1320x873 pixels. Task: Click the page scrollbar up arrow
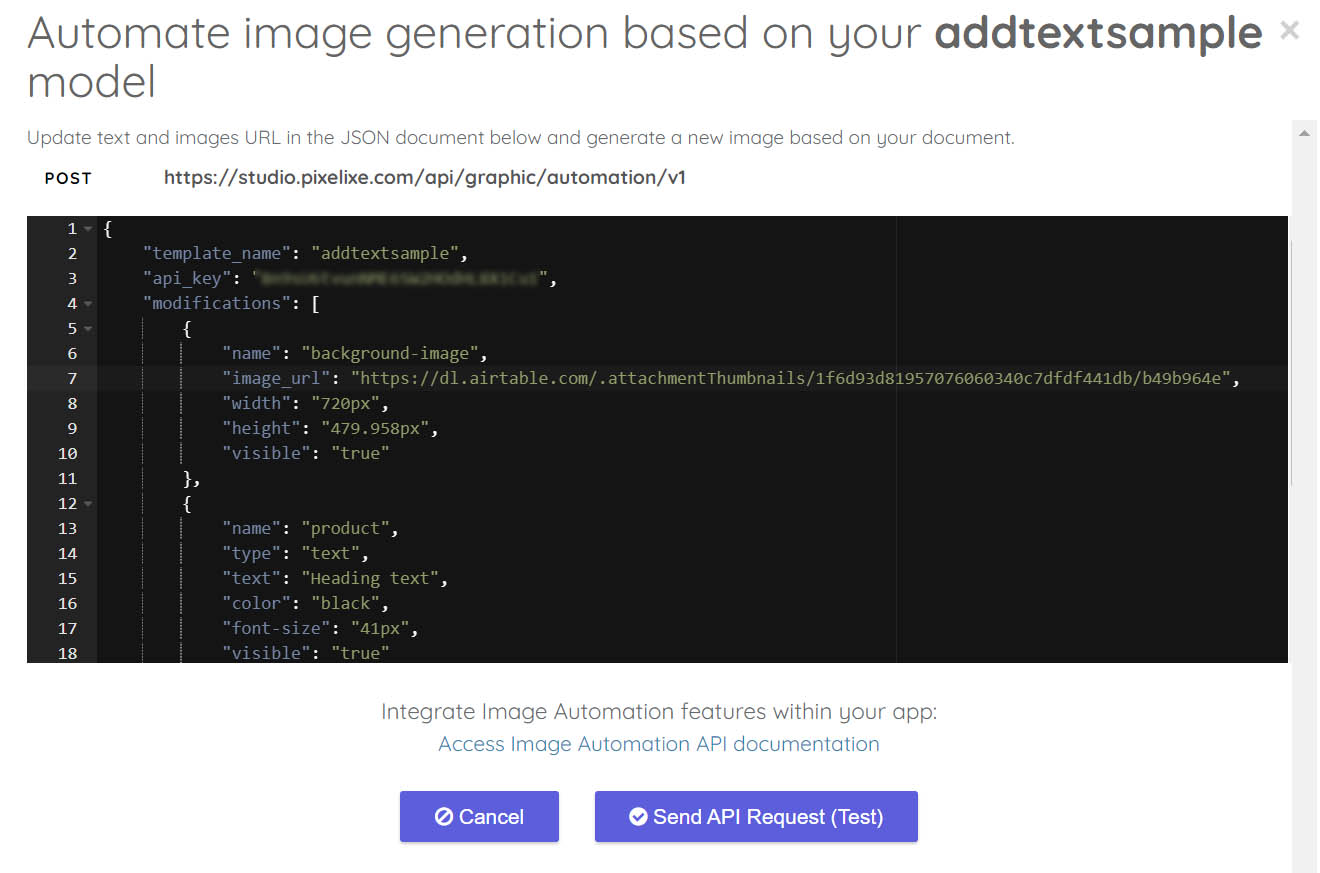1304,133
